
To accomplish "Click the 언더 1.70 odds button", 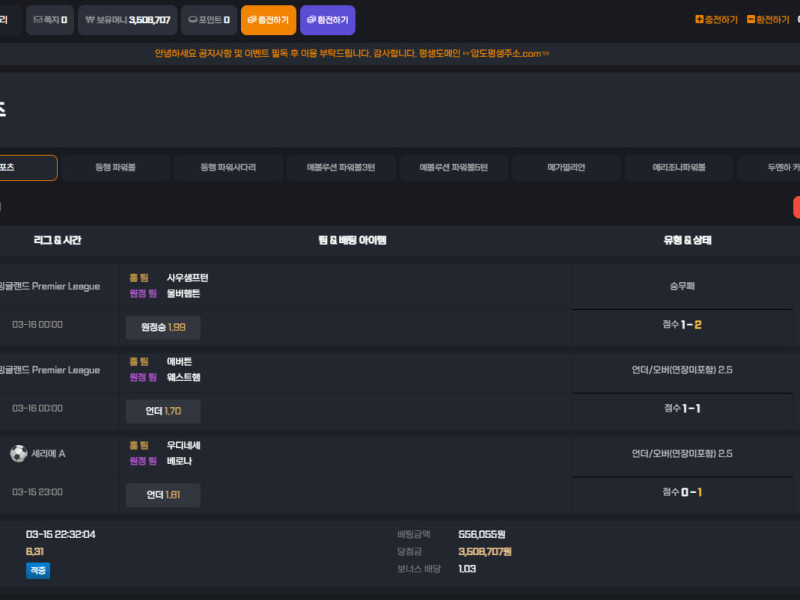I will [x=163, y=410].
